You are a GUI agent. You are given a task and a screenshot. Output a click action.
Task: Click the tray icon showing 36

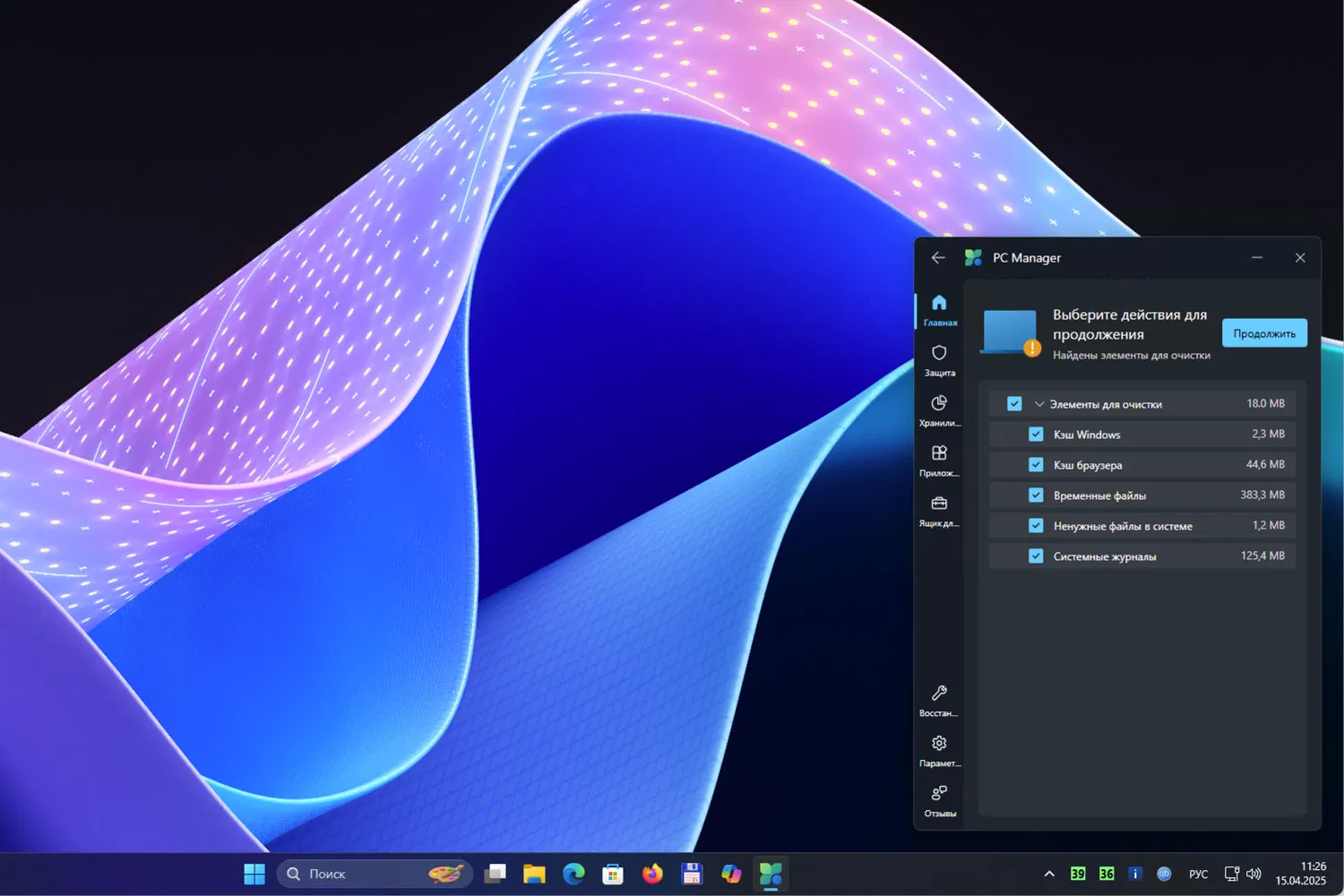click(x=1107, y=874)
